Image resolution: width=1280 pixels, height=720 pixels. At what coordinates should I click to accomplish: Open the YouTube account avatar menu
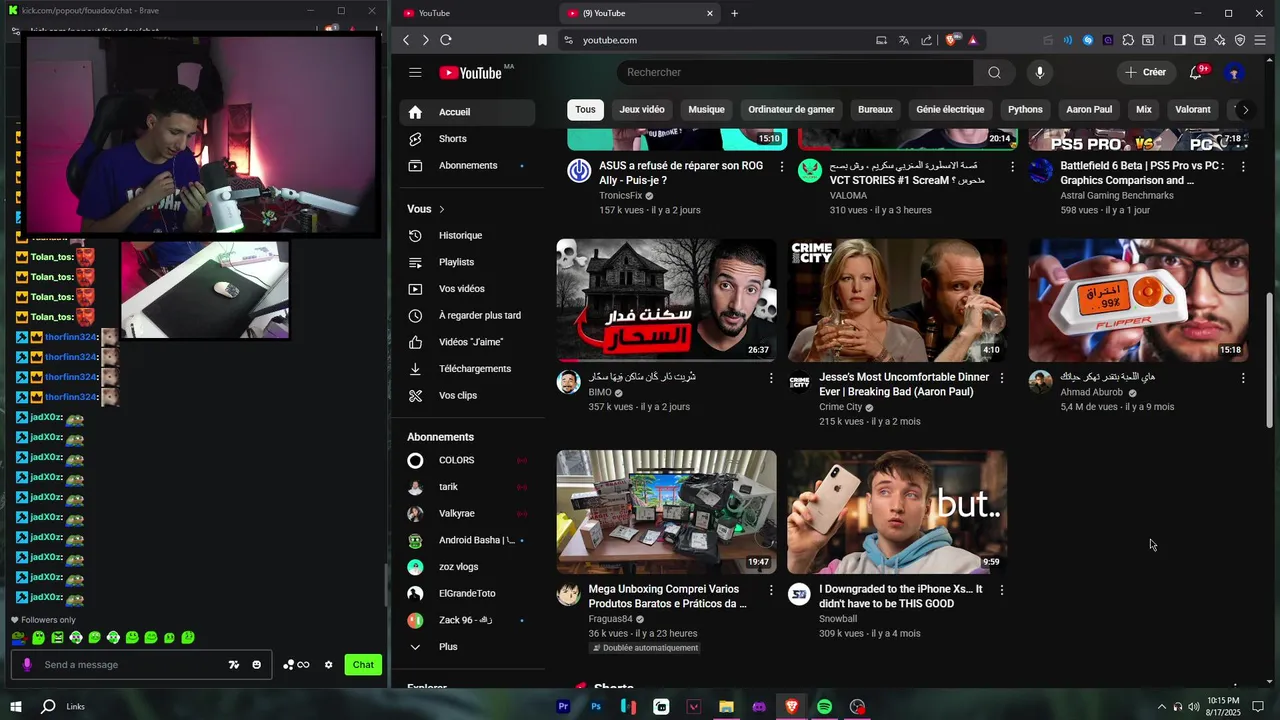click(1234, 72)
